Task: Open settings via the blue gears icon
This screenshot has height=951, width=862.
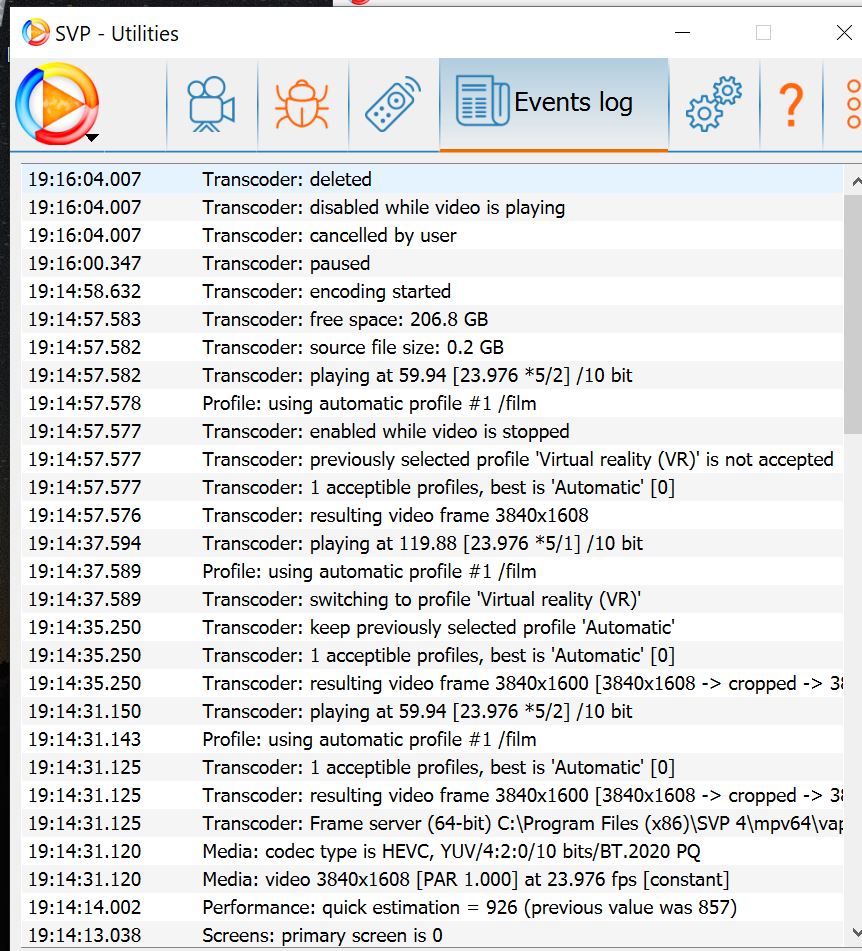Action: (x=713, y=103)
